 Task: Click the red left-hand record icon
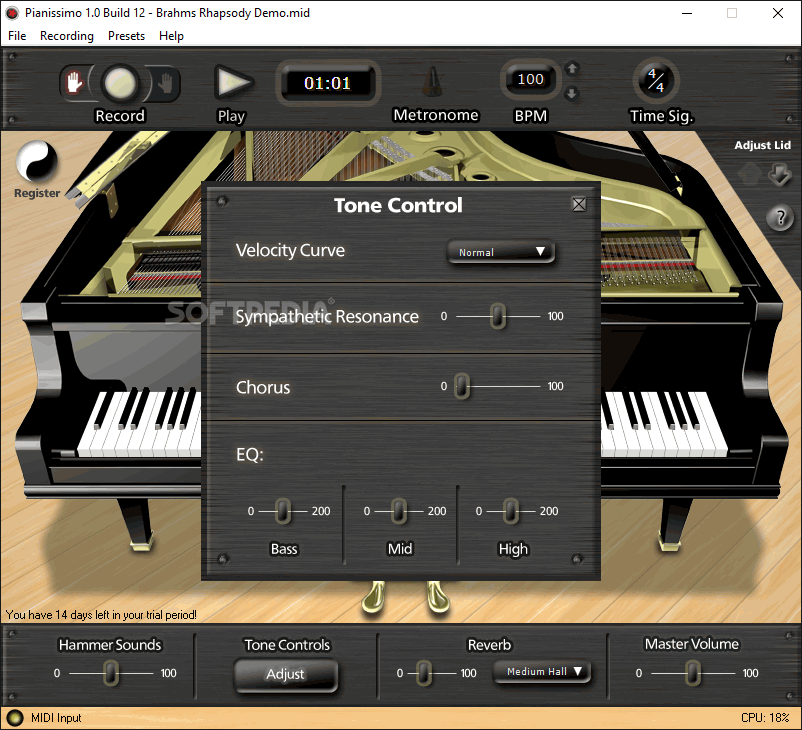pyautogui.click(x=74, y=82)
